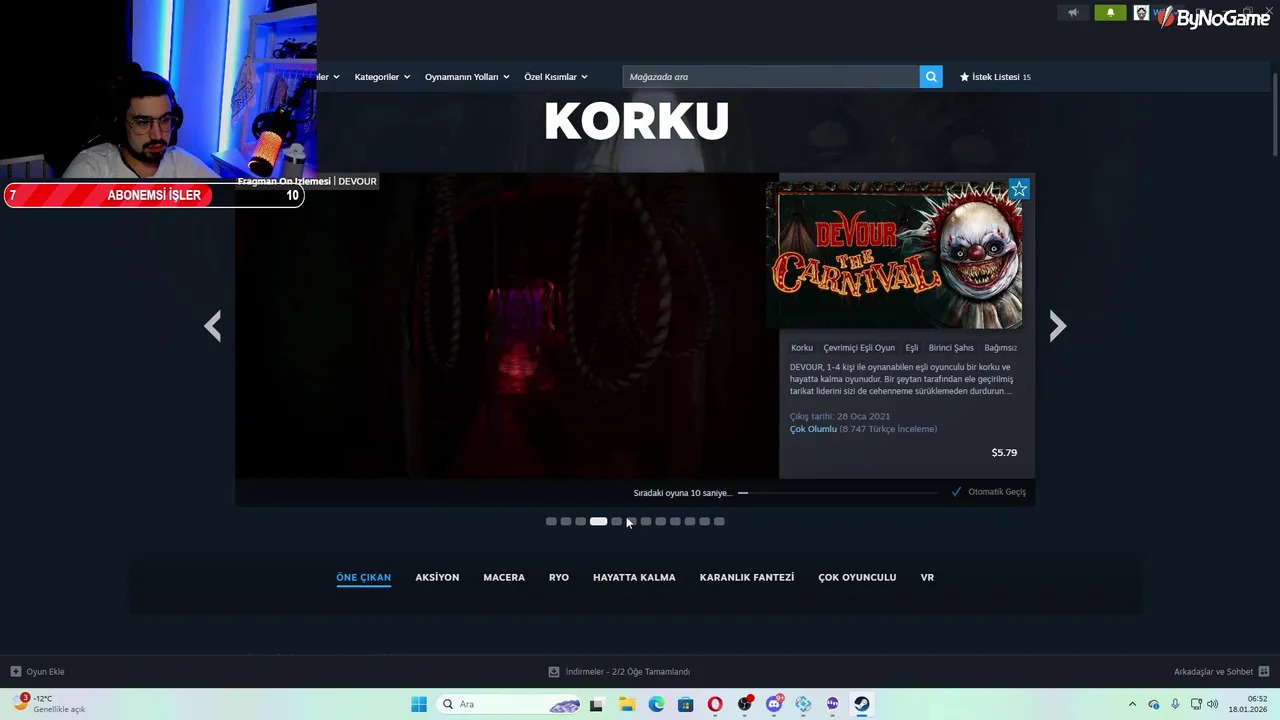Show hidden system tray icons with the chevron
The width and height of the screenshot is (1280, 720).
[x=1132, y=704]
